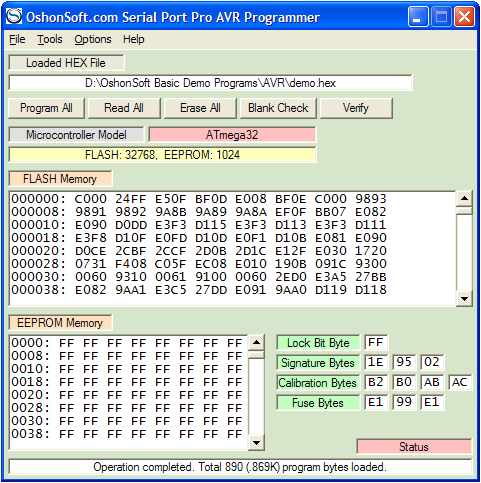Image resolution: width=481 pixels, height=483 pixels.
Task: Click EEPROM memory scrollbar up arrow
Action: pos(256,342)
